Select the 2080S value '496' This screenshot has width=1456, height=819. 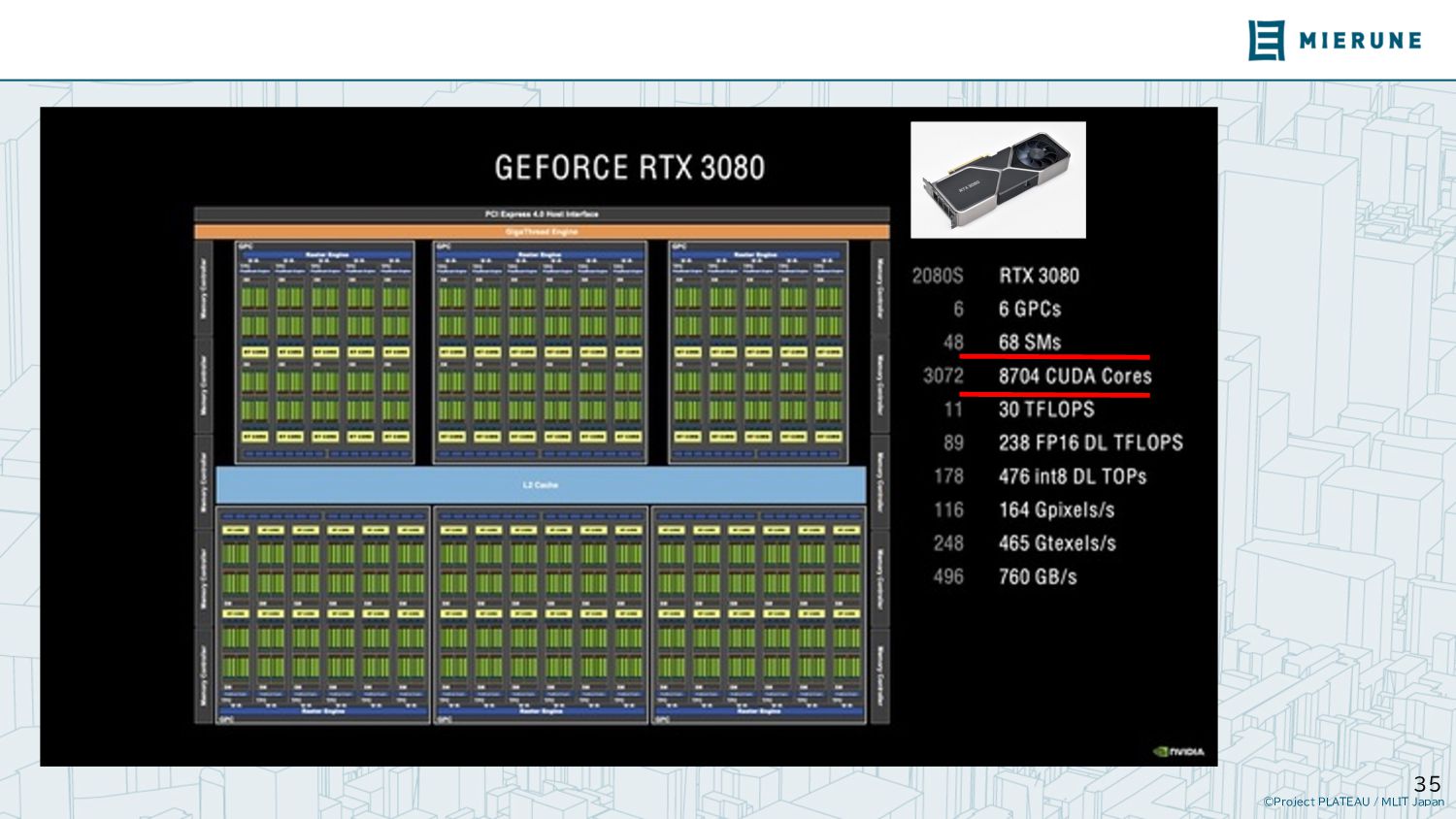coord(948,577)
